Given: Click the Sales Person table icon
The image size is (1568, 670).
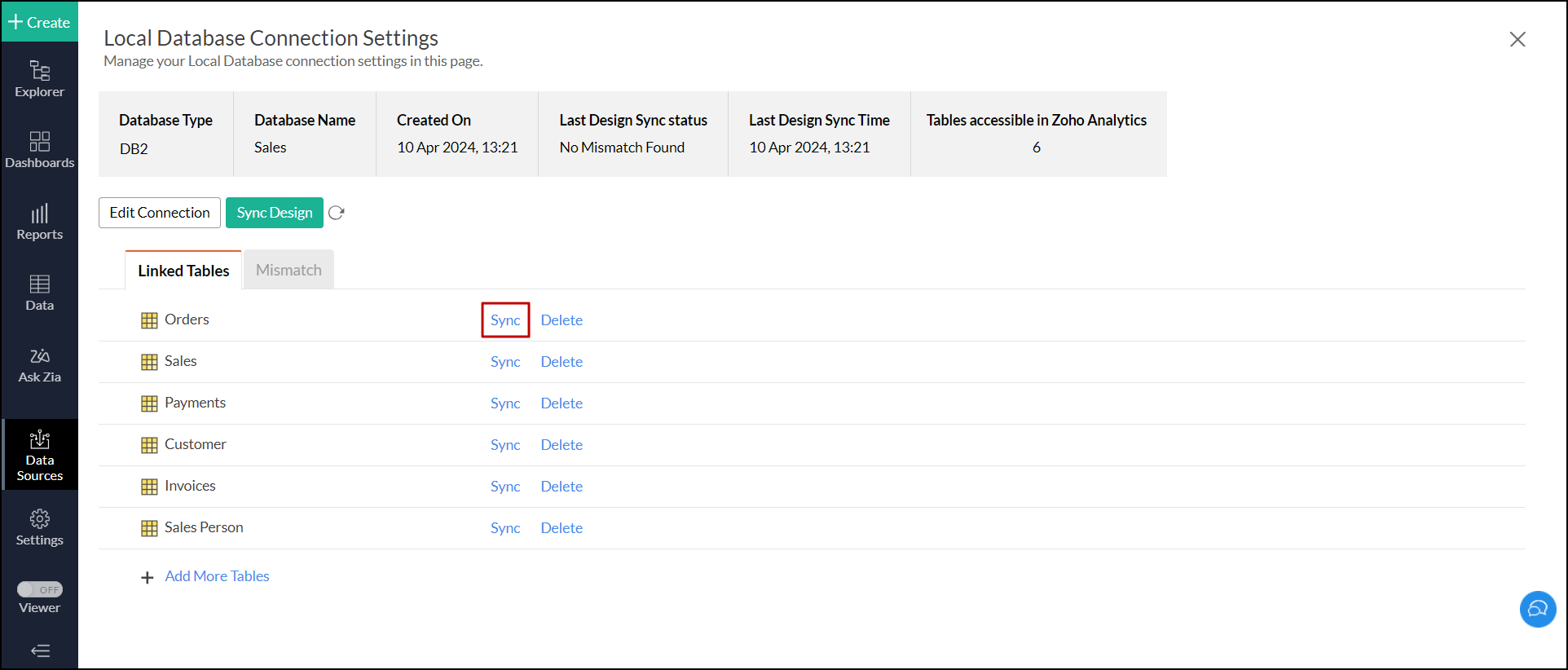Looking at the screenshot, I should [x=149, y=528].
